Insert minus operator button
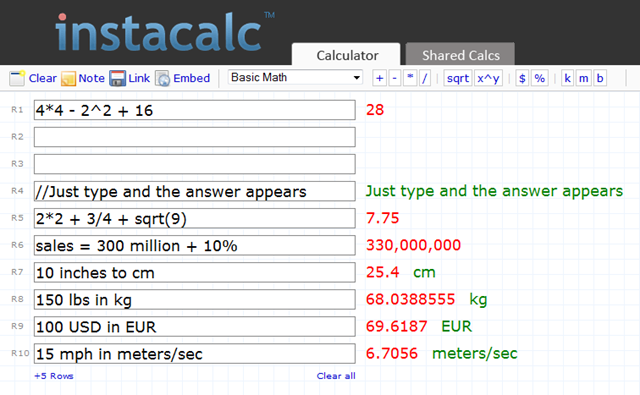The width and height of the screenshot is (640, 395). coord(394,78)
